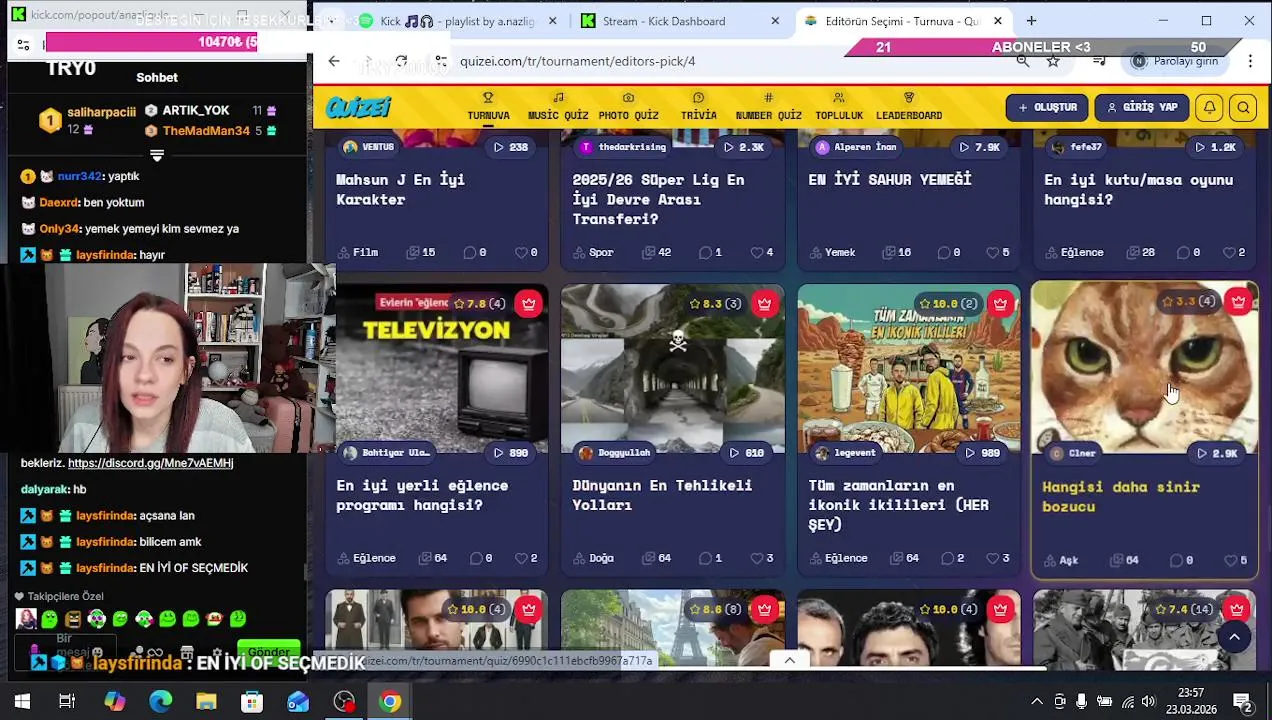
Task: Show hidden tray icons chevron
Action: click(x=1037, y=702)
